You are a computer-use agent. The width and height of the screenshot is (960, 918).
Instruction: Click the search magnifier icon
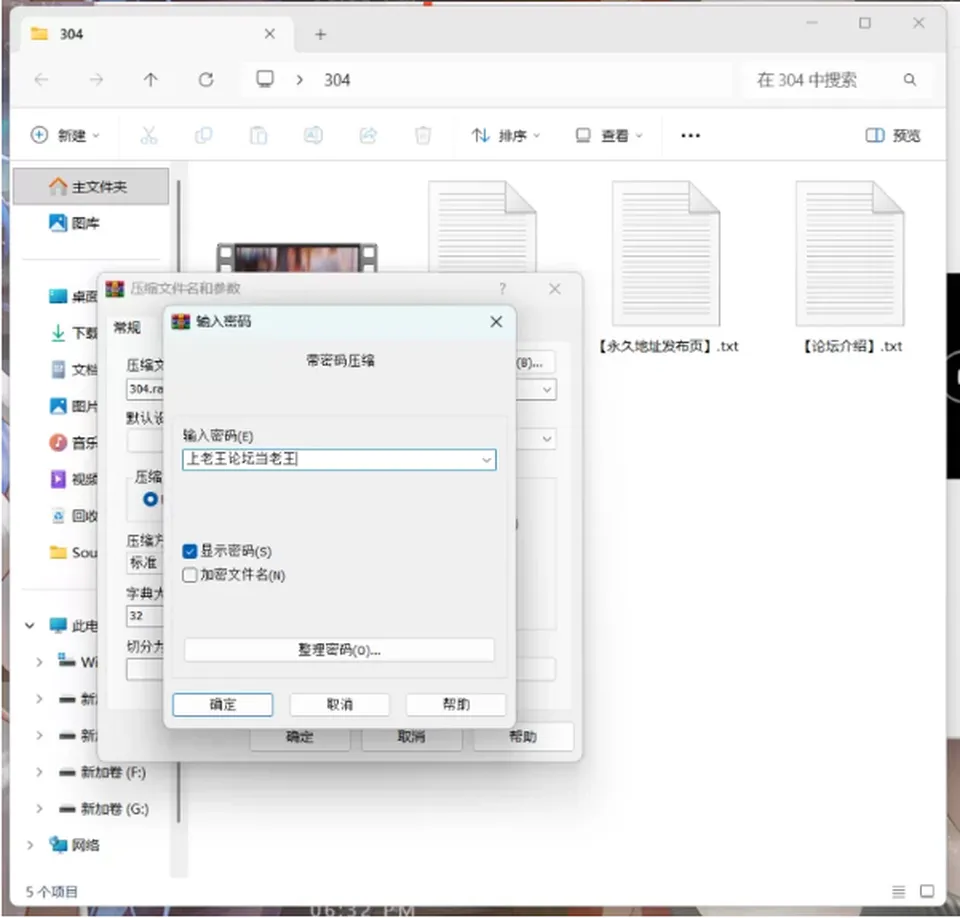coord(910,80)
